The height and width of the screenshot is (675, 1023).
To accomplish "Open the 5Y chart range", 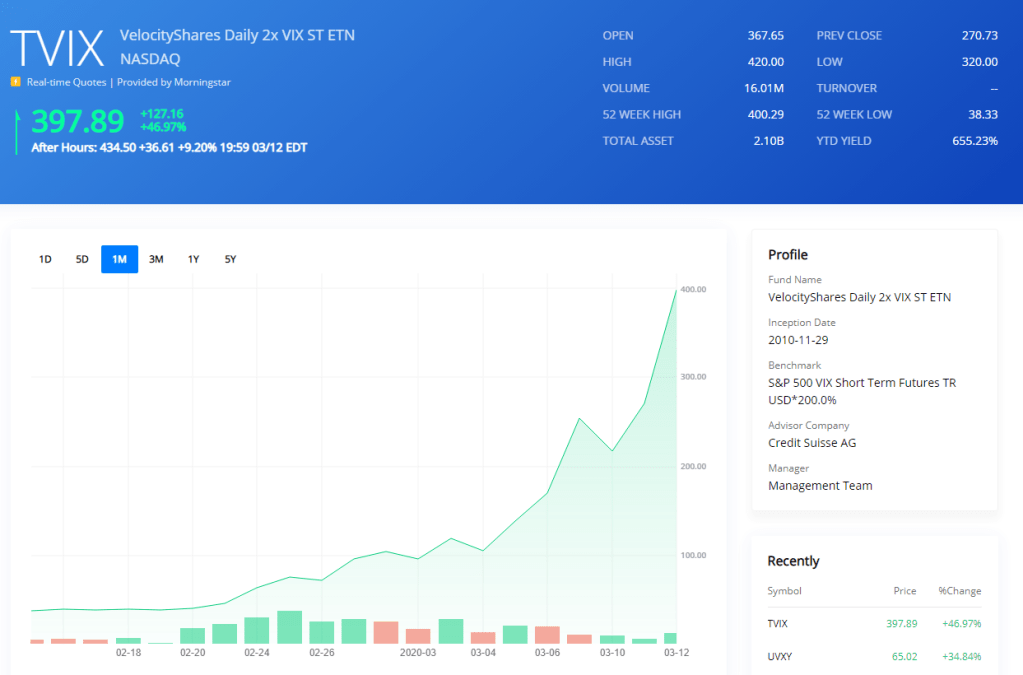I will 230,259.
